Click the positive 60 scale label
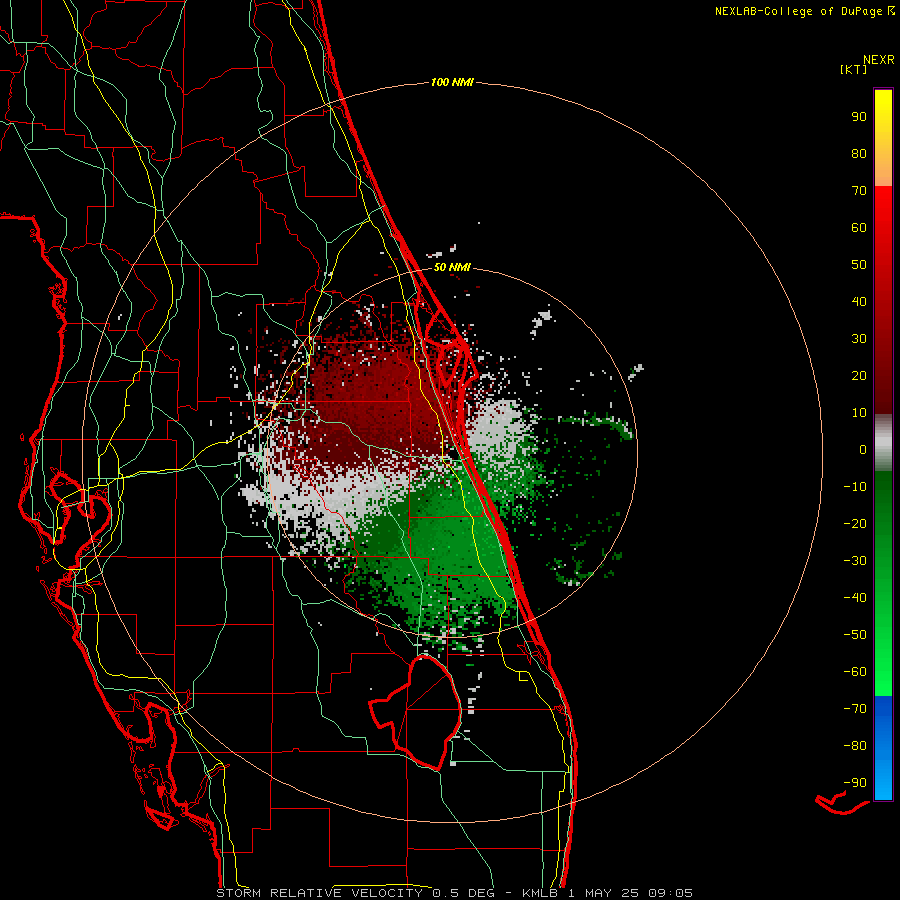Screen dimensions: 900x900 coord(859,227)
